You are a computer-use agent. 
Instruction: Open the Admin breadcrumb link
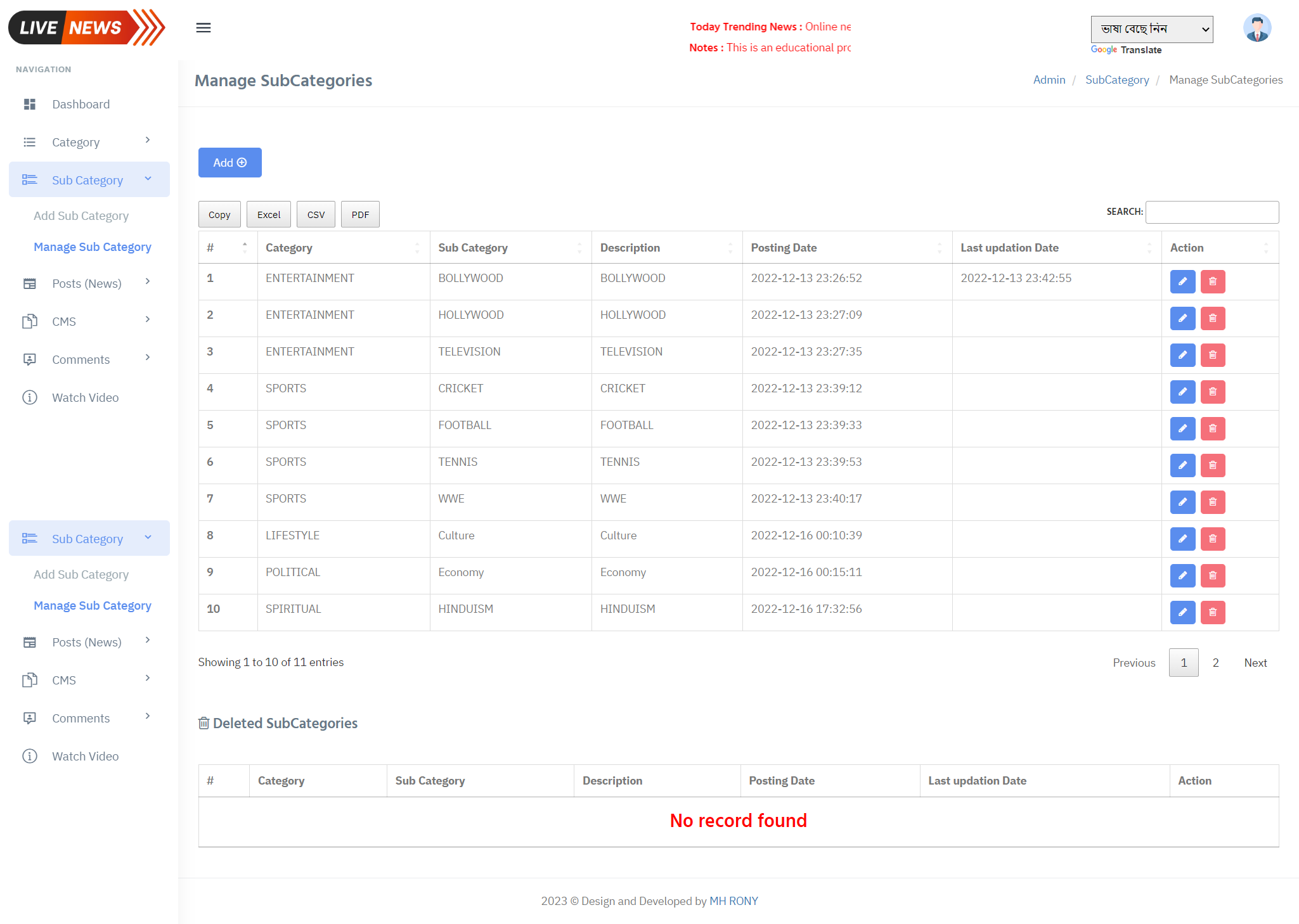[x=1049, y=79]
